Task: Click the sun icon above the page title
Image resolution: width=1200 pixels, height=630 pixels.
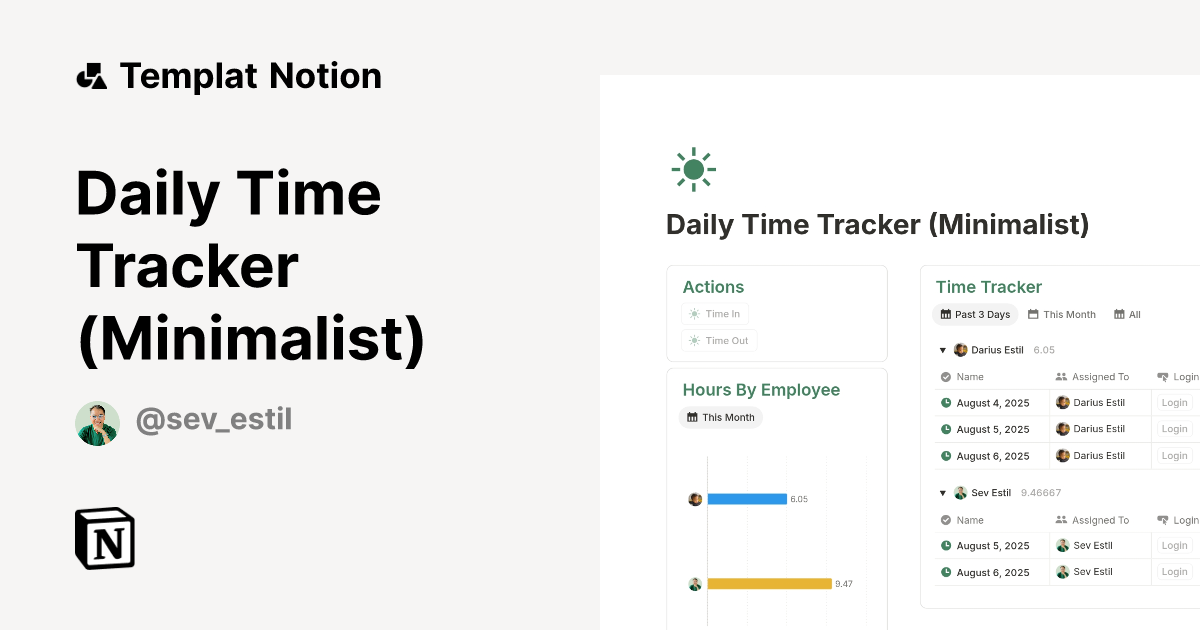Action: tap(693, 168)
